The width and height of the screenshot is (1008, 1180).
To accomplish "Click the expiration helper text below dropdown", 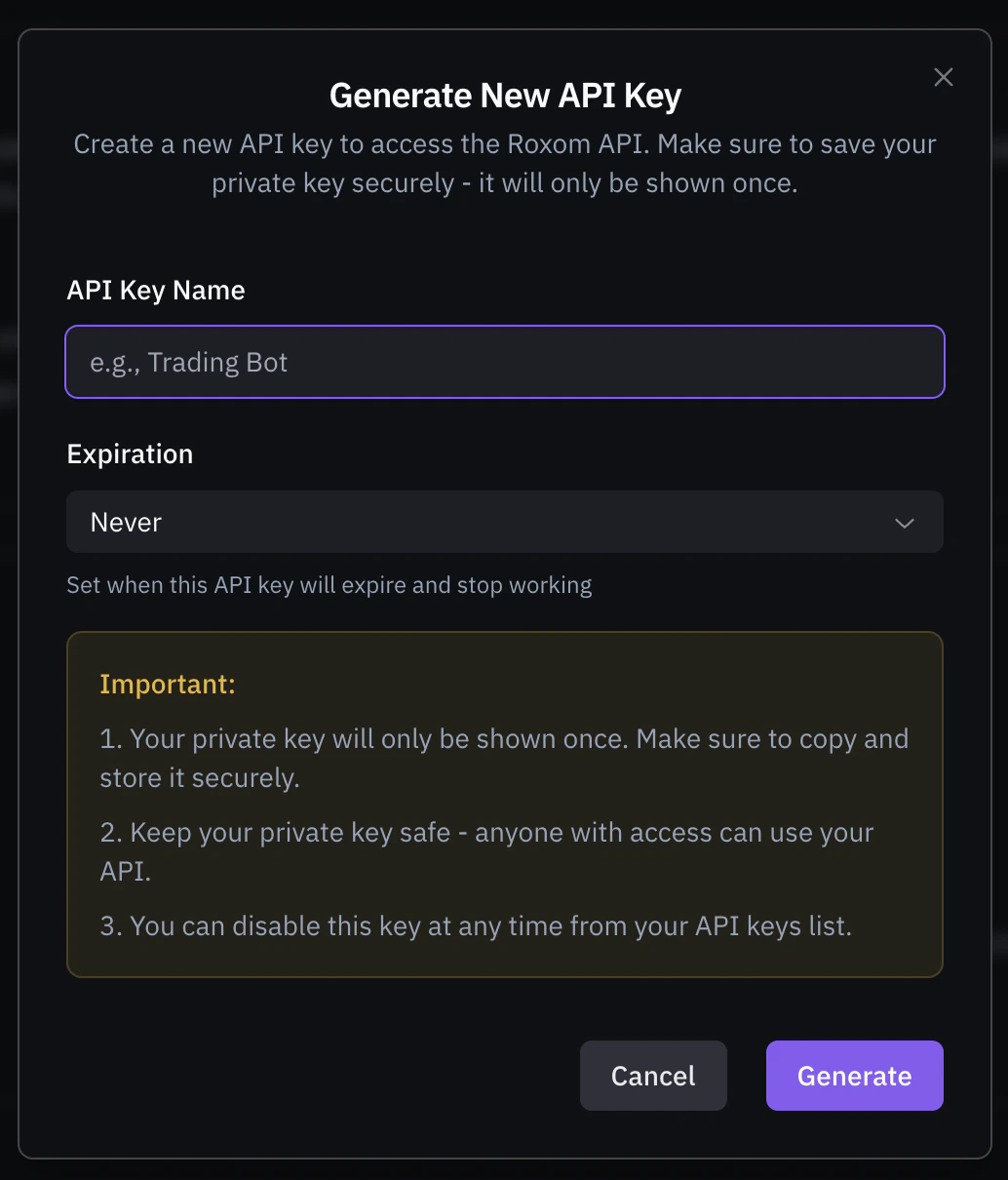I will click(x=329, y=585).
